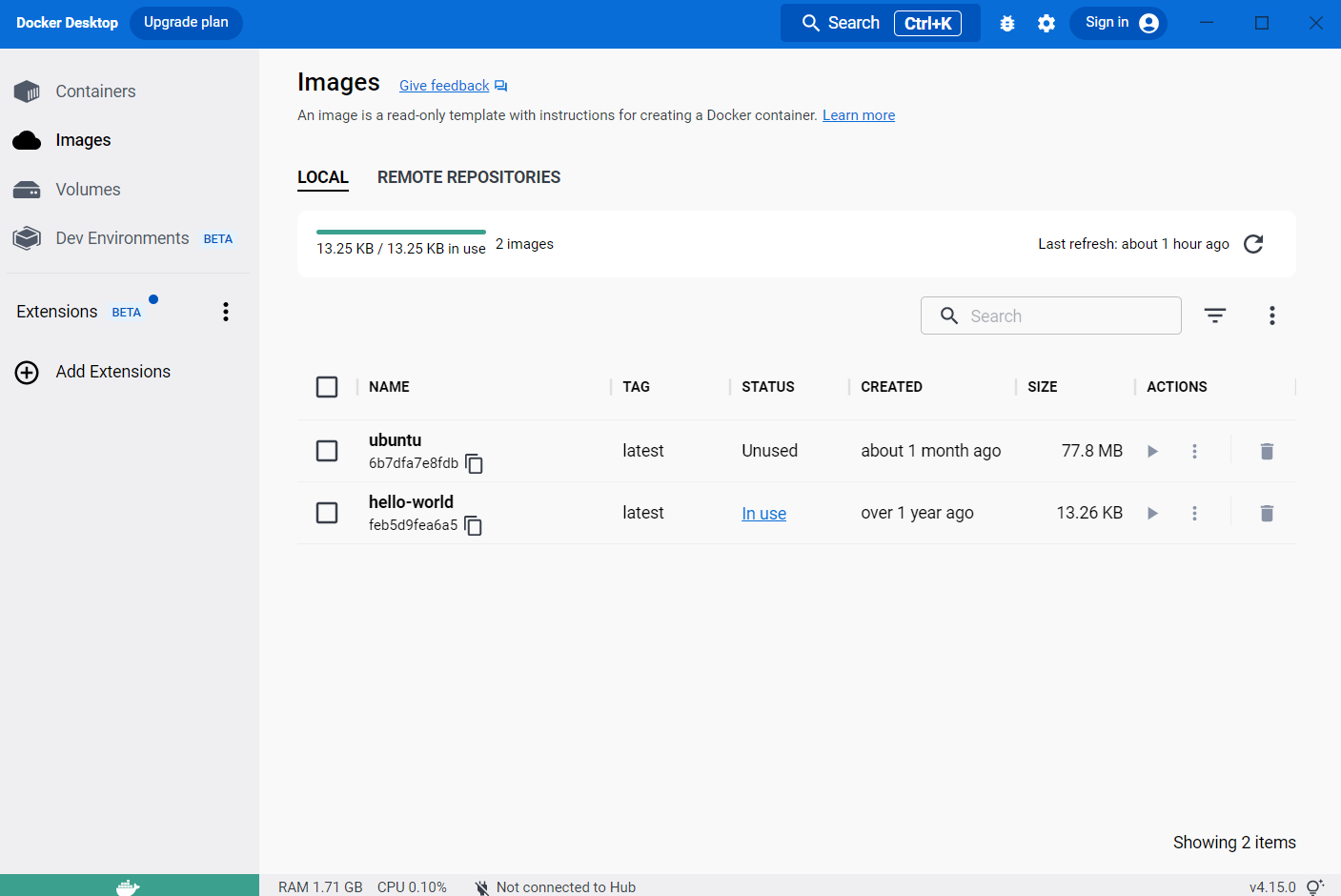The width and height of the screenshot is (1341, 896).
Task: Click the Ctrl+K shortcut badge
Action: [x=927, y=23]
